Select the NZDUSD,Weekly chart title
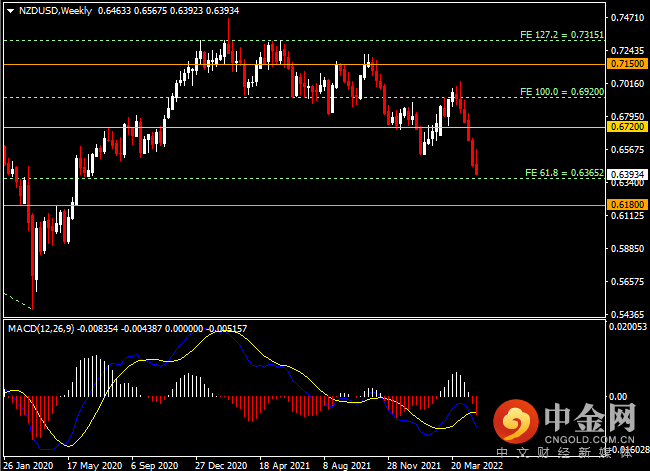The width and height of the screenshot is (650, 471). [x=52, y=10]
